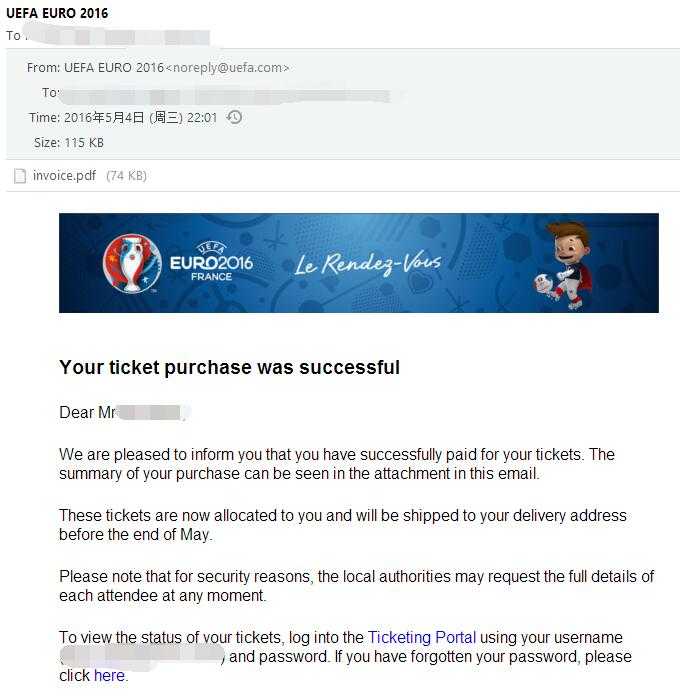Click the Size: 115 KB label
The image size is (680, 699).
point(69,143)
